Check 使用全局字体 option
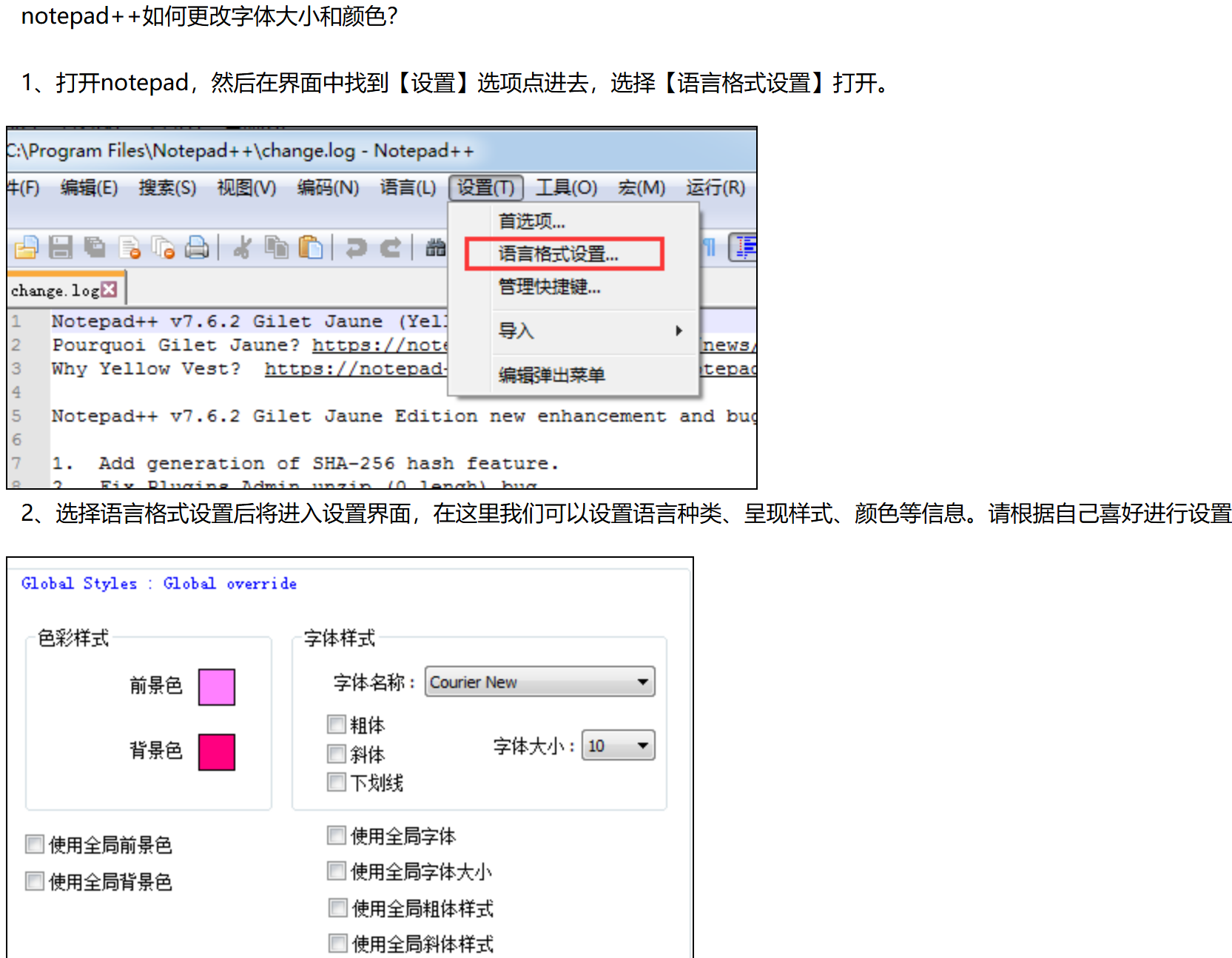The width and height of the screenshot is (1232, 958). (337, 835)
